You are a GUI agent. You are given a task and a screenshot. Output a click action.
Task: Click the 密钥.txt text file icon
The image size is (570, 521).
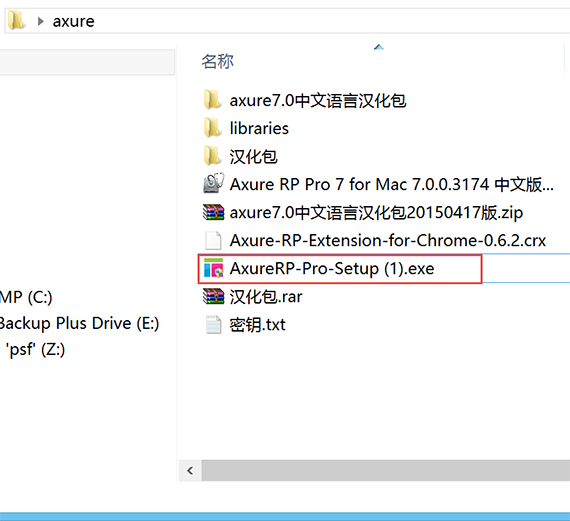(x=213, y=324)
